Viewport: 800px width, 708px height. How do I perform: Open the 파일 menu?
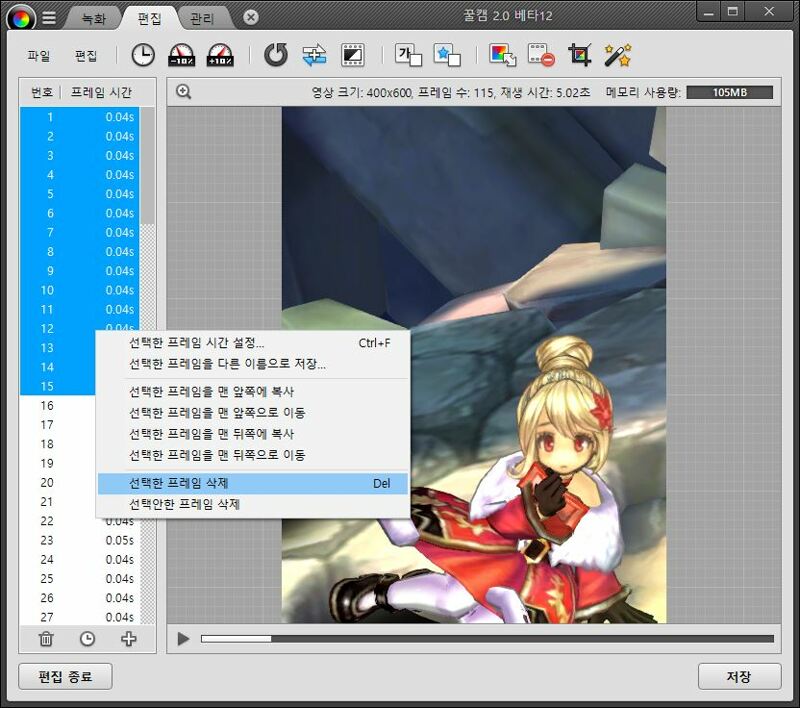point(39,56)
